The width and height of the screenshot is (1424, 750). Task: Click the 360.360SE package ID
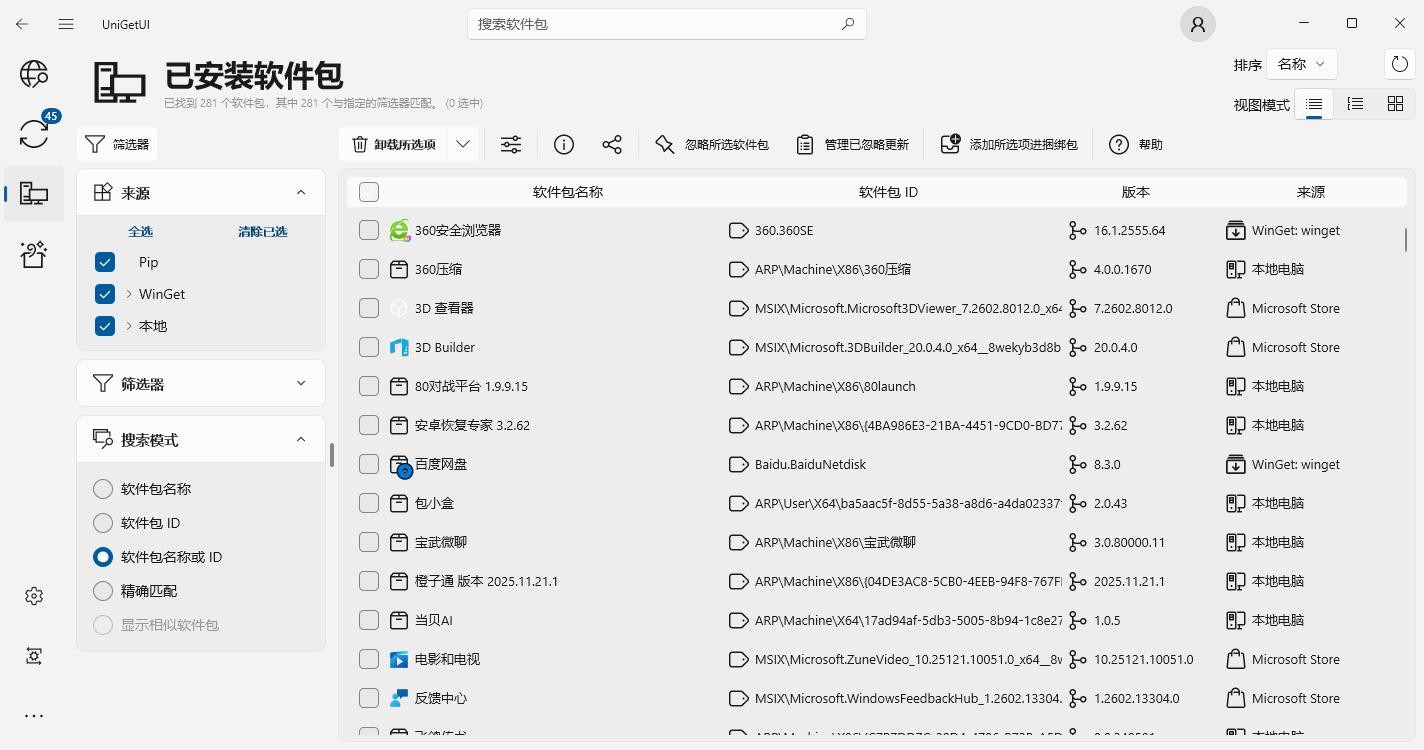coord(784,230)
